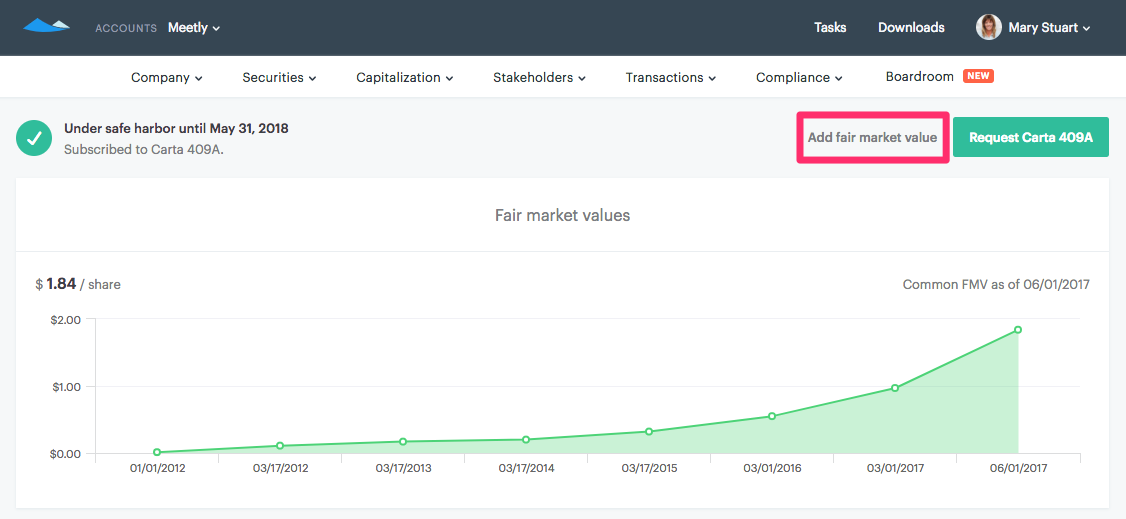Click the 03/01/2016 axis date label
Viewport: 1126px width, 519px height.
pyautogui.click(x=772, y=469)
